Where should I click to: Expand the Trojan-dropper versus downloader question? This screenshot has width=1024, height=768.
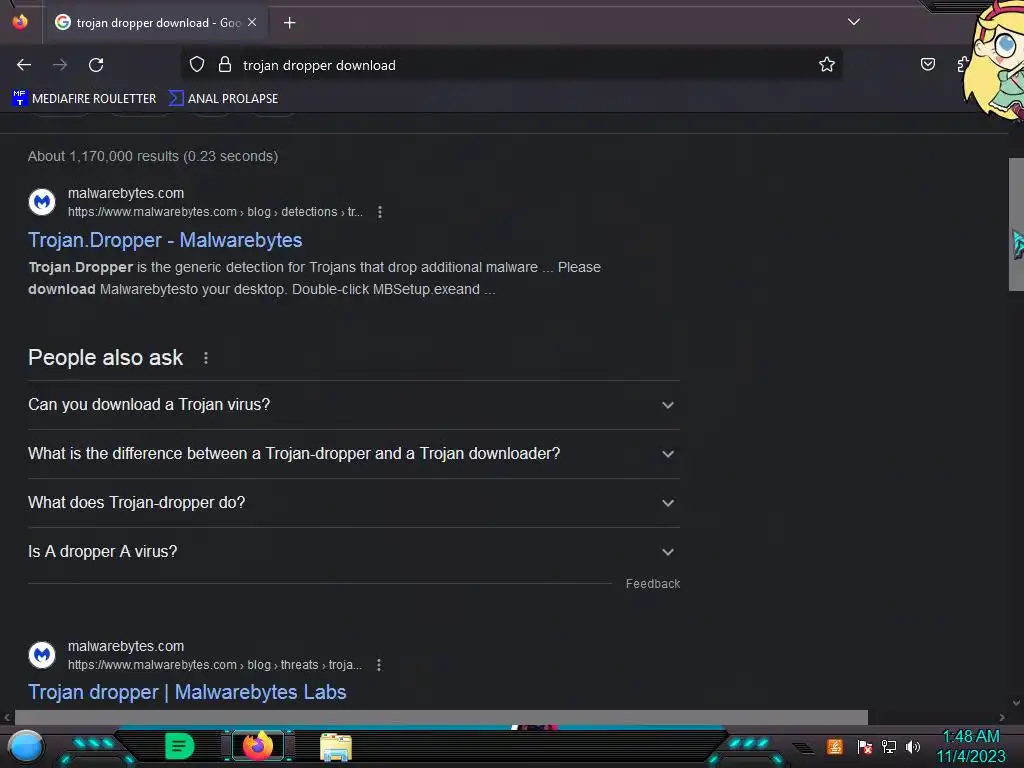tap(353, 454)
